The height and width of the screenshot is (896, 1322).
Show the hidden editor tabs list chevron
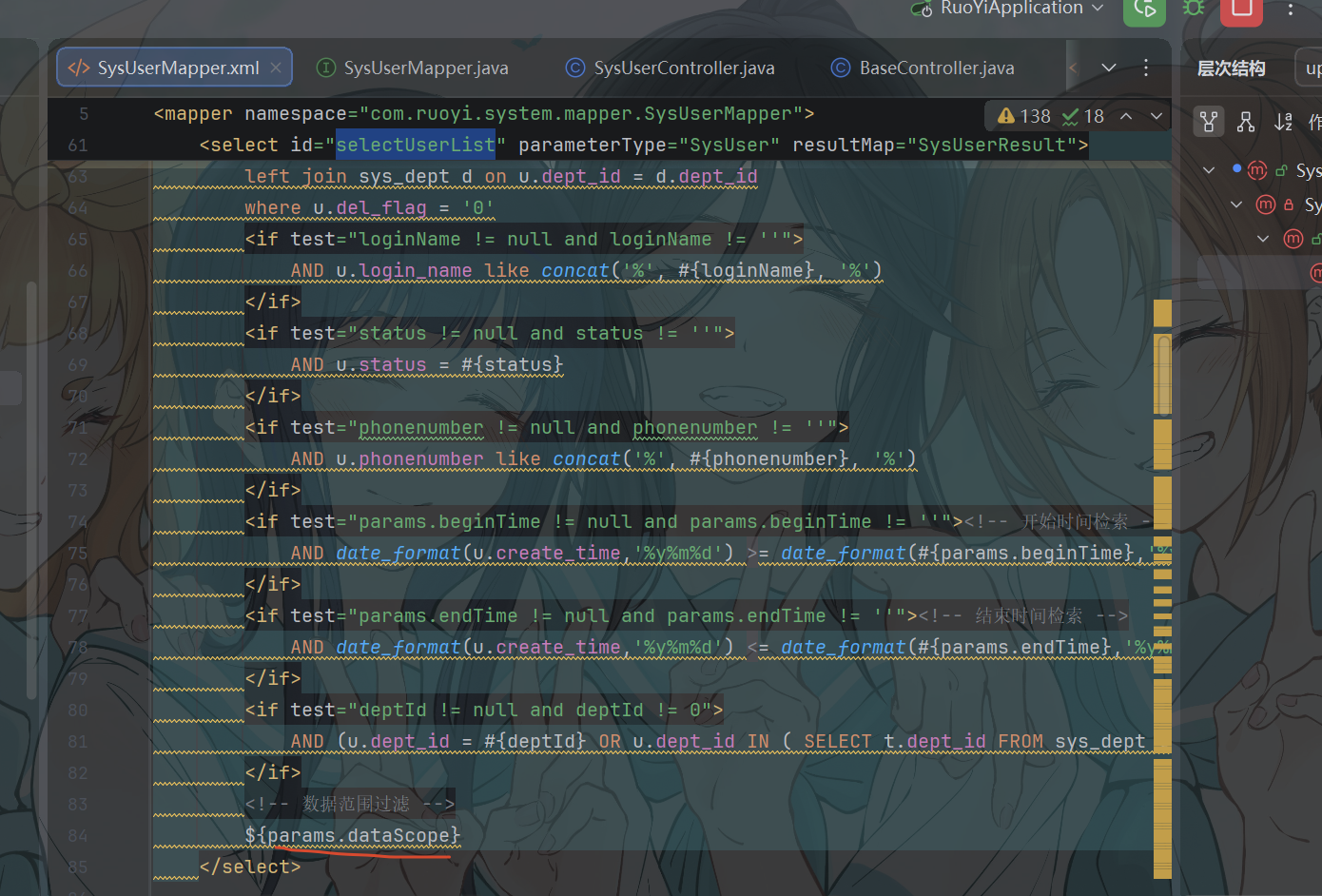pyautogui.click(x=1109, y=68)
